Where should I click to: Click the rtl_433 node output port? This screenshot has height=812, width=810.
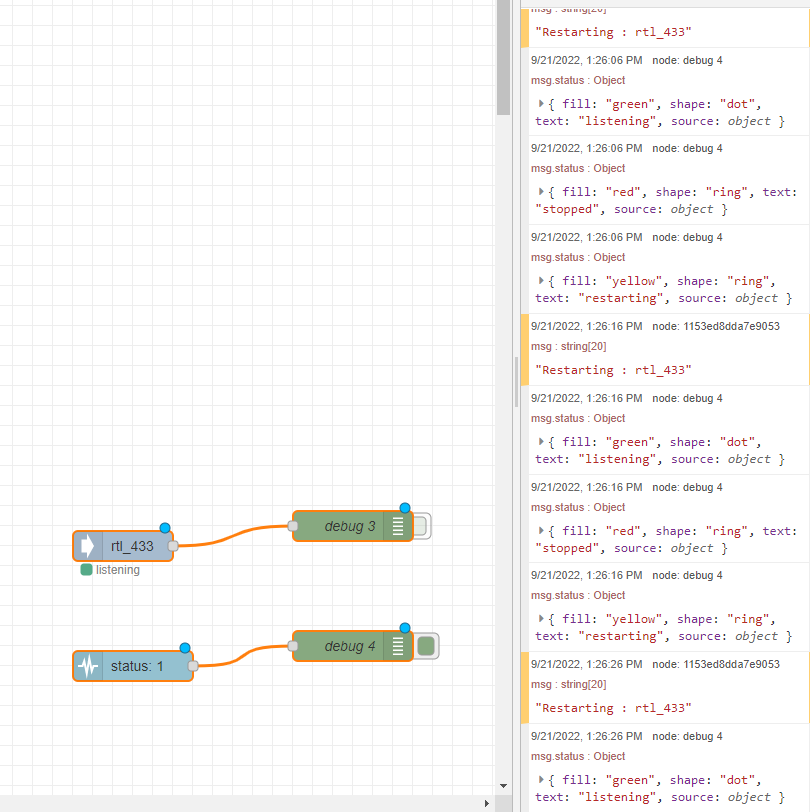pyautogui.click(x=173, y=546)
